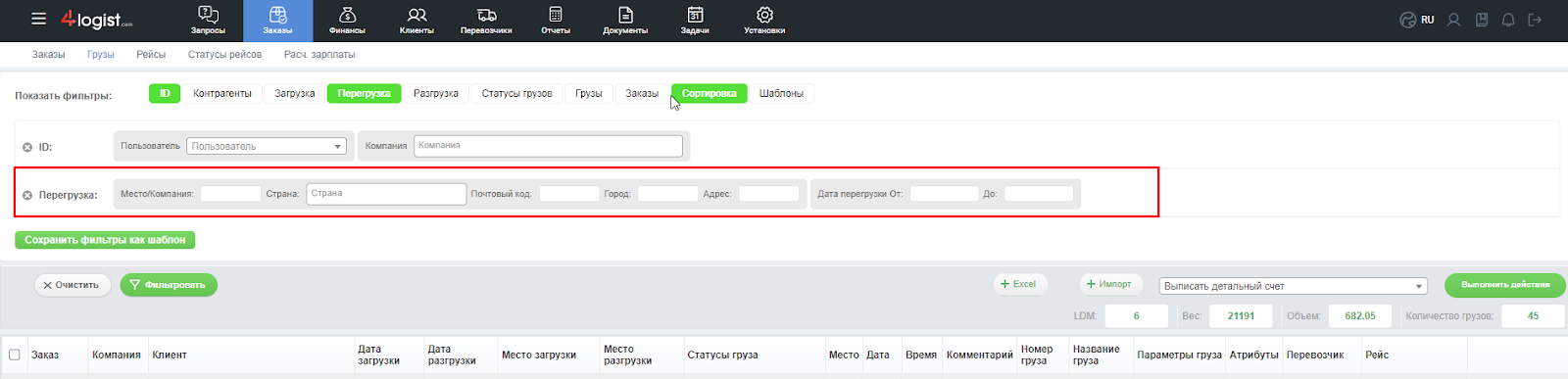Click the 4logist logo

(96, 20)
